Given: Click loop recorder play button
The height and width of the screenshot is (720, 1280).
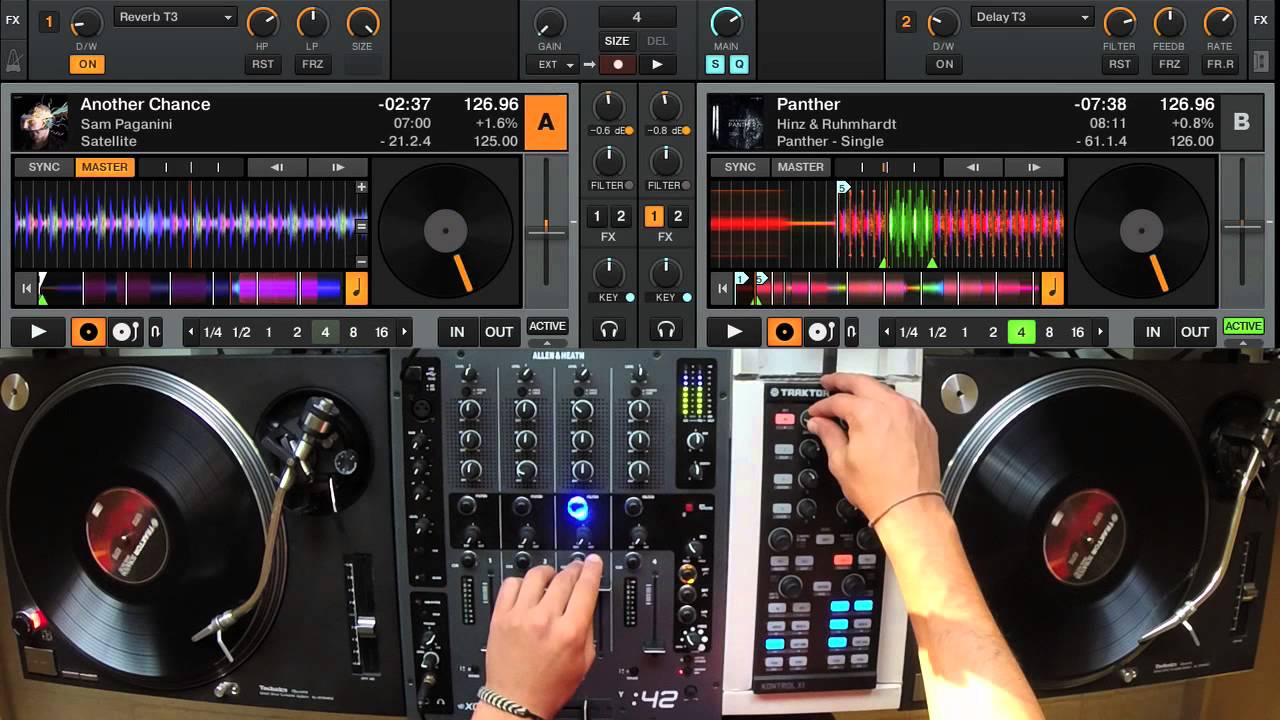Looking at the screenshot, I should pyautogui.click(x=657, y=64).
